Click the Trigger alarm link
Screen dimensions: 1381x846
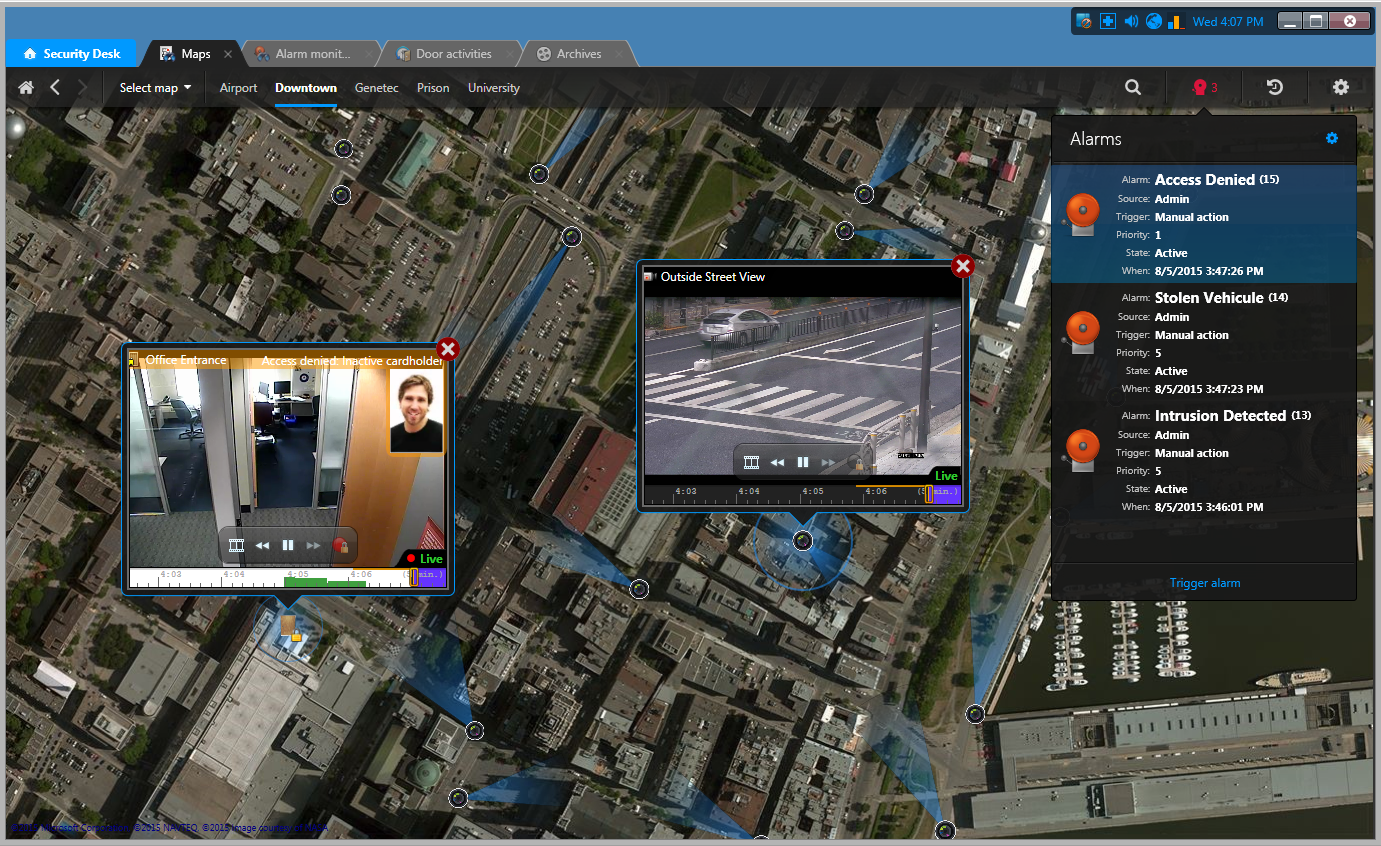coord(1203,583)
